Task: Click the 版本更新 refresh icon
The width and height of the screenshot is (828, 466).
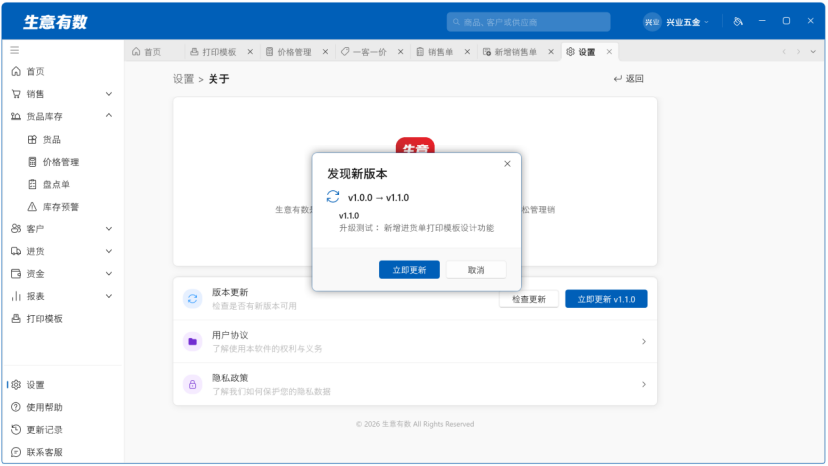Action: point(193,299)
